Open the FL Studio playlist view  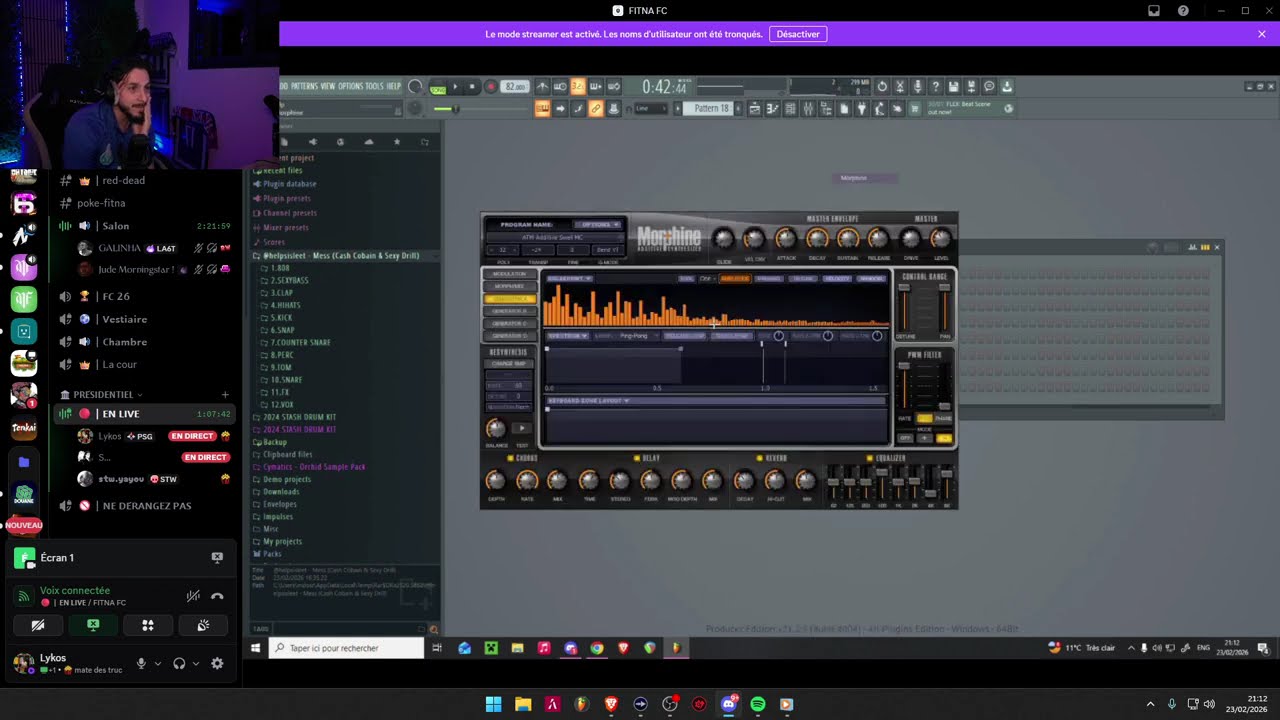755,109
